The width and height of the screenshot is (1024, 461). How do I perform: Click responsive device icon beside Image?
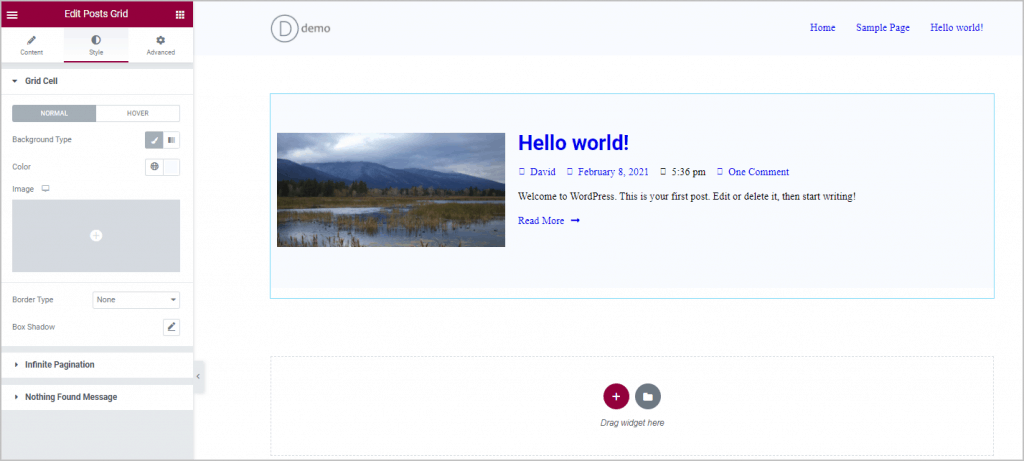click(45, 188)
